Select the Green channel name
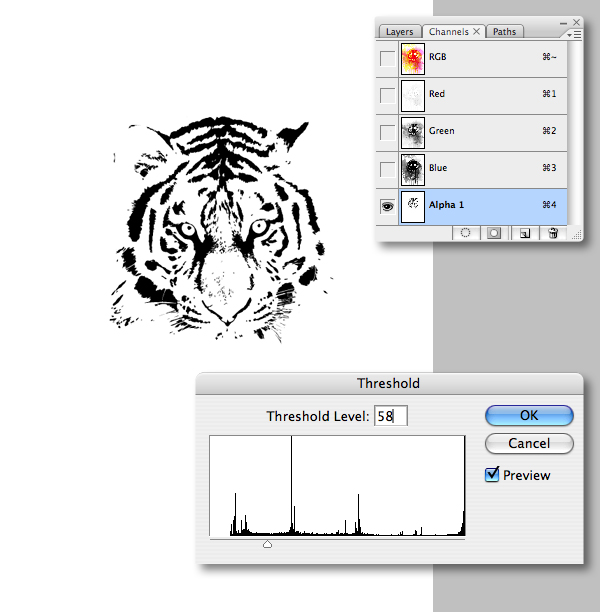 point(442,131)
